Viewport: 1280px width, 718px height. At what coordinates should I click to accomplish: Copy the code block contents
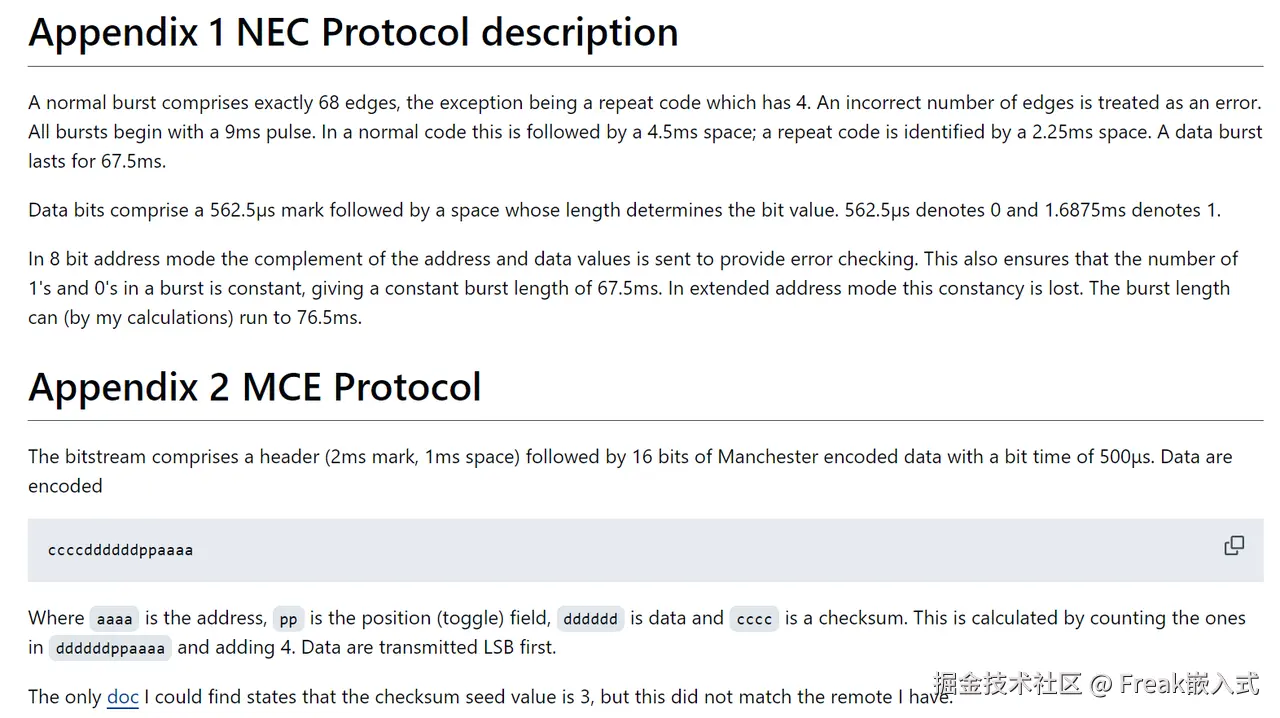click(x=1234, y=545)
